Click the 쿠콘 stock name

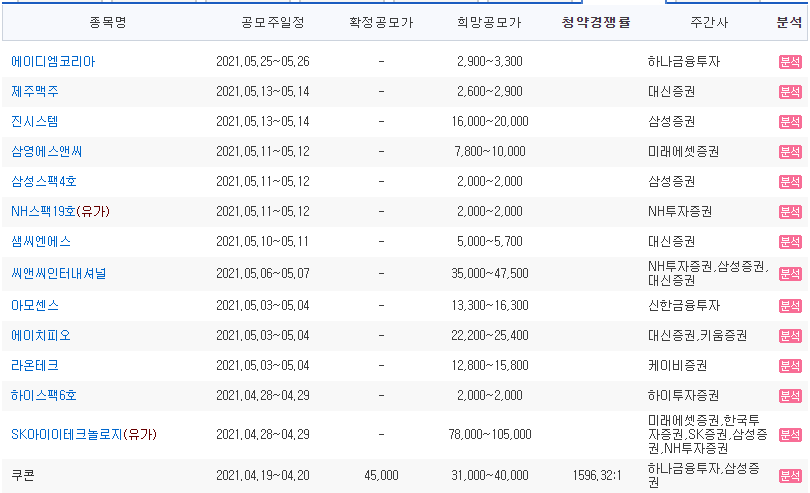(23, 475)
